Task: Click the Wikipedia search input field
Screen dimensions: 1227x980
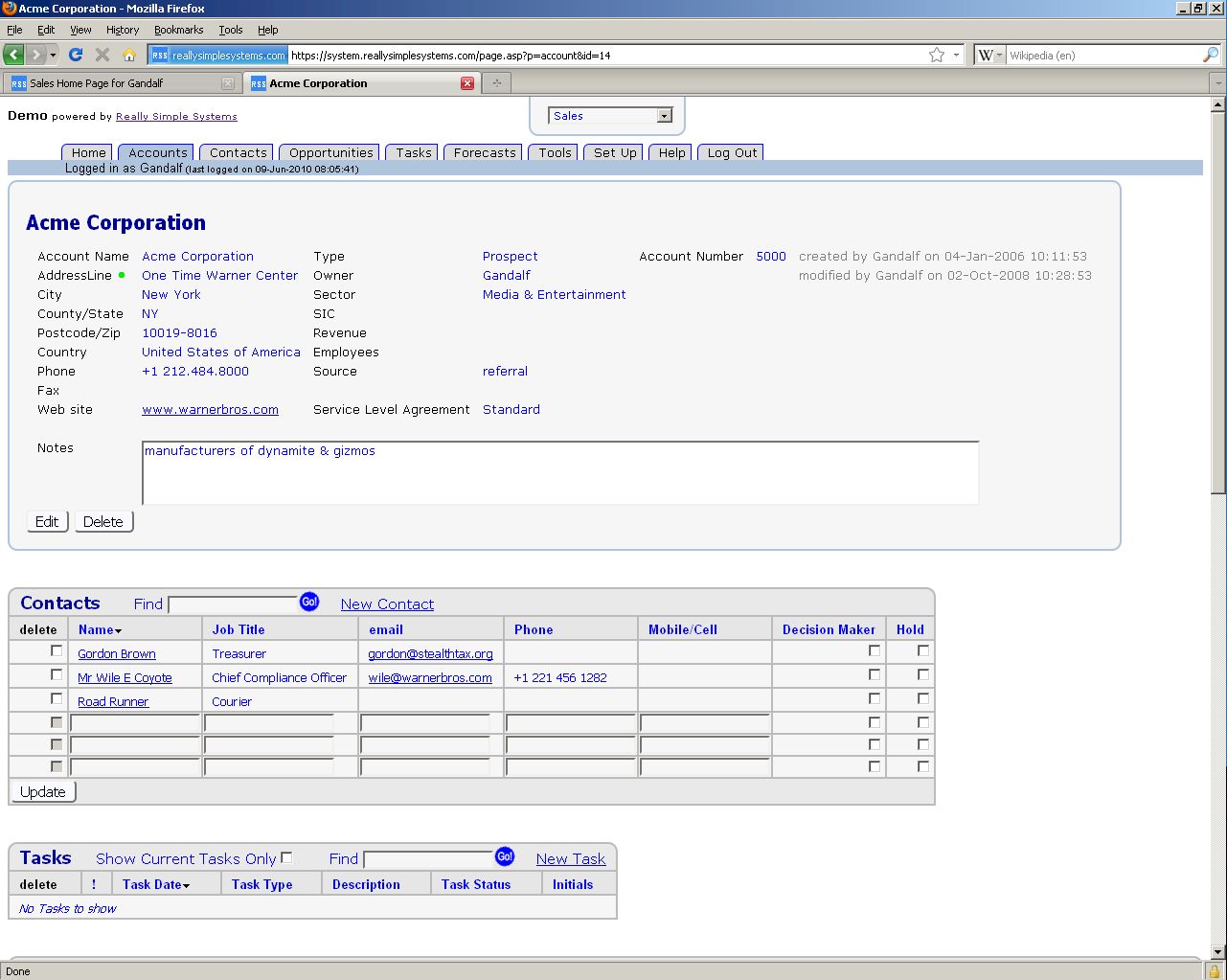Action: click(x=1103, y=55)
